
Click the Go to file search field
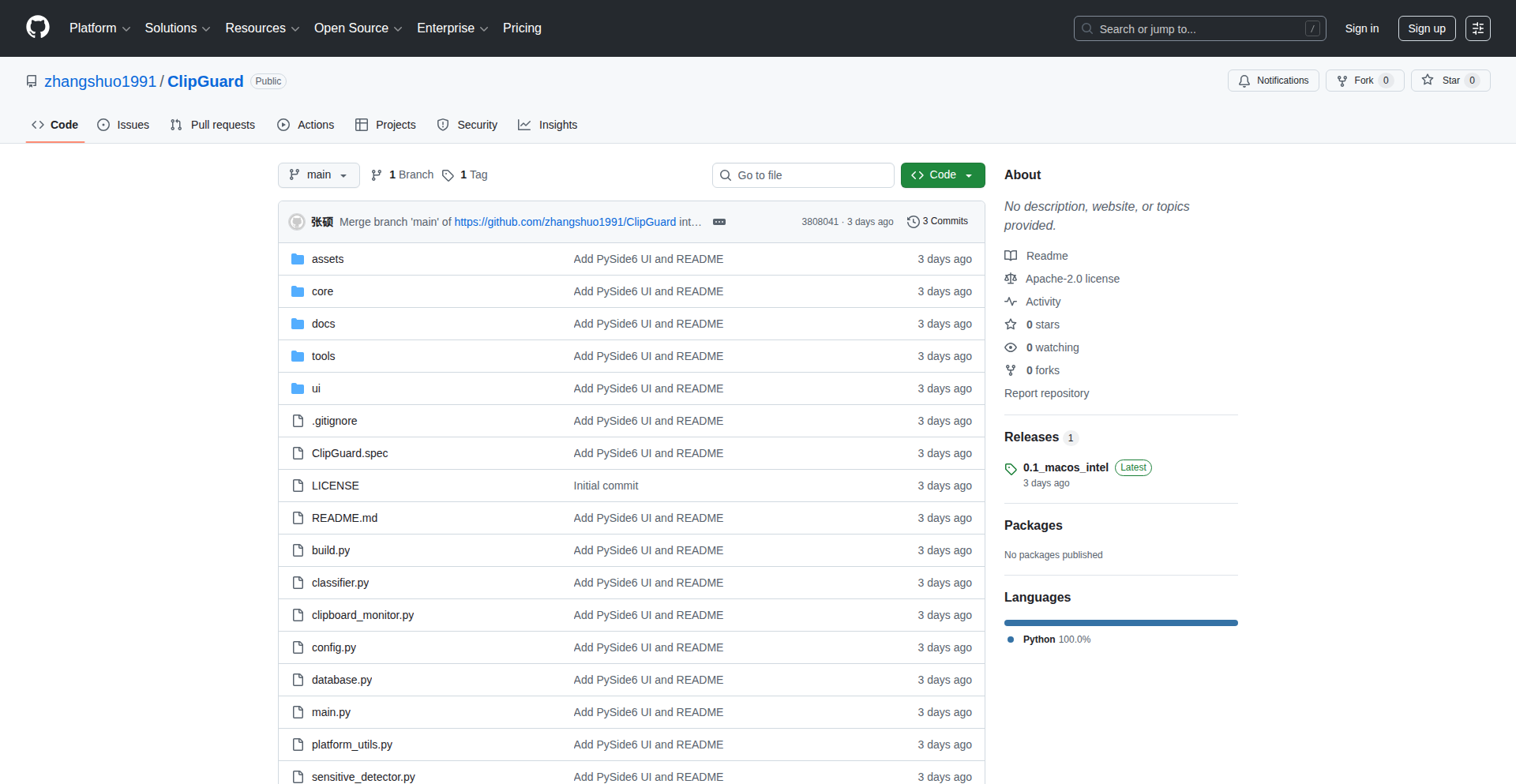[803, 174]
